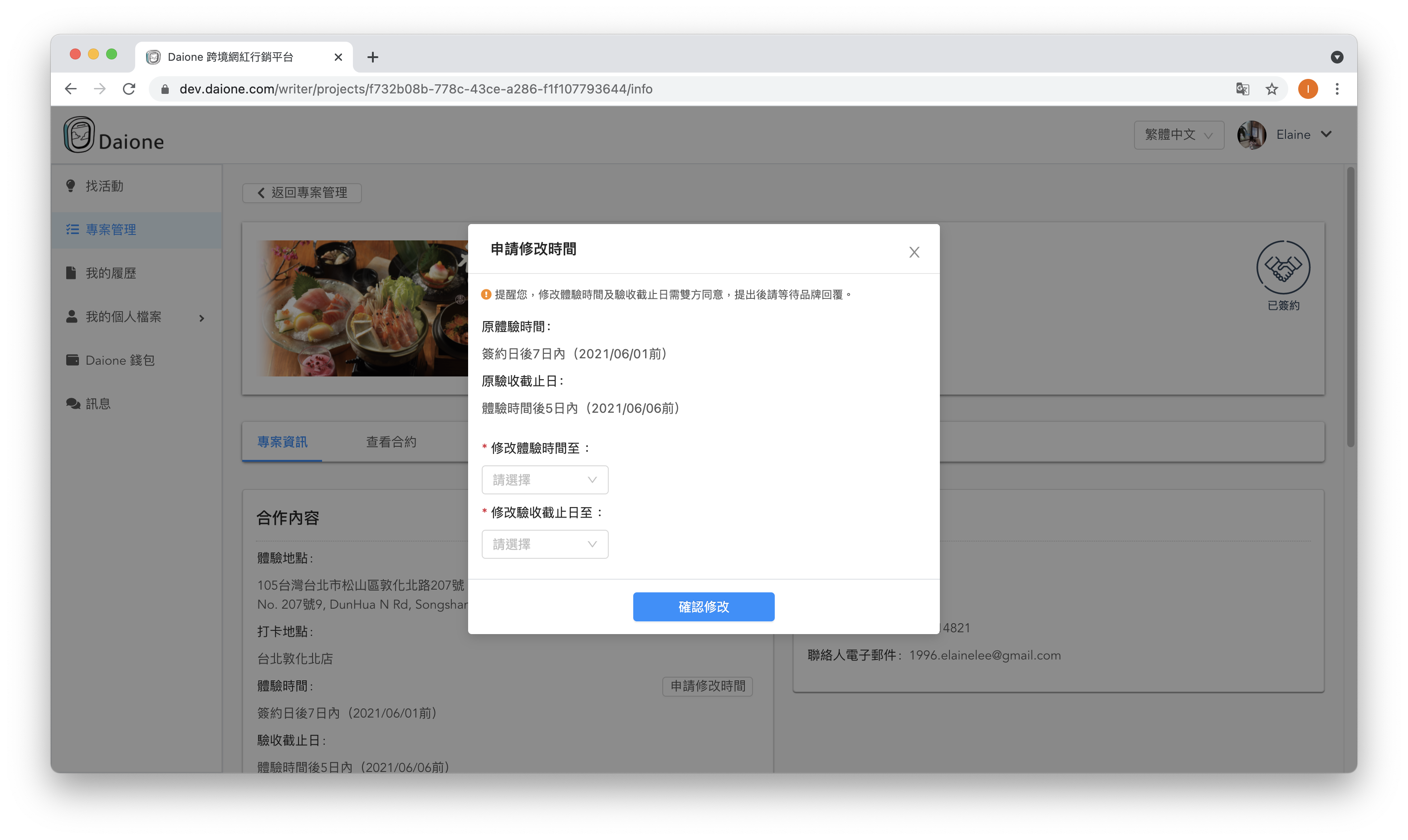Image resolution: width=1408 pixels, height=840 pixels.
Task: Click the 確認修改 button
Action: point(704,606)
